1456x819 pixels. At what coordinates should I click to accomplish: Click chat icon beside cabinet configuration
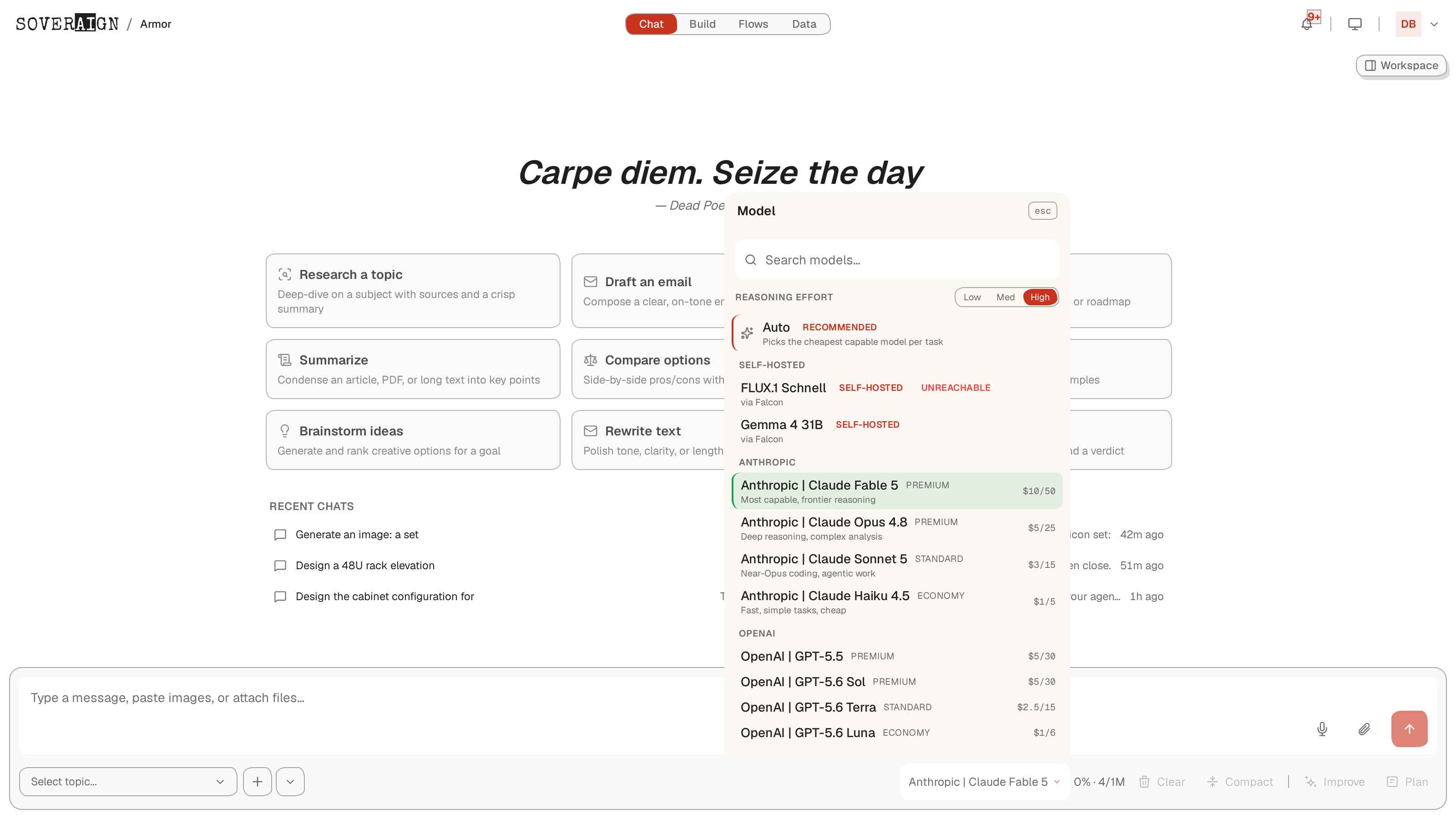(x=280, y=597)
